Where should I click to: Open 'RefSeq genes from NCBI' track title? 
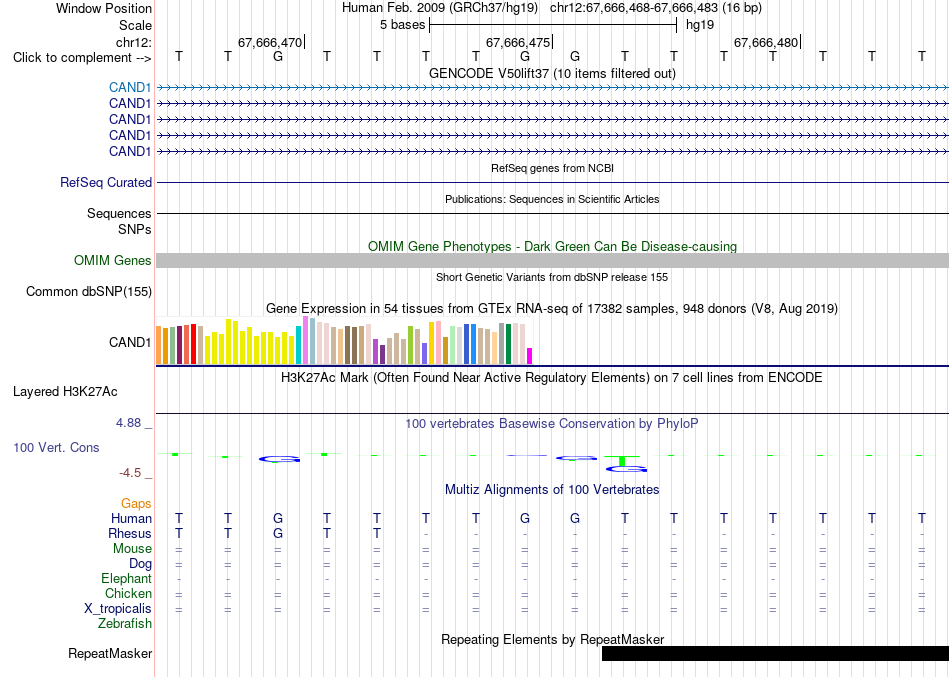(x=553, y=168)
